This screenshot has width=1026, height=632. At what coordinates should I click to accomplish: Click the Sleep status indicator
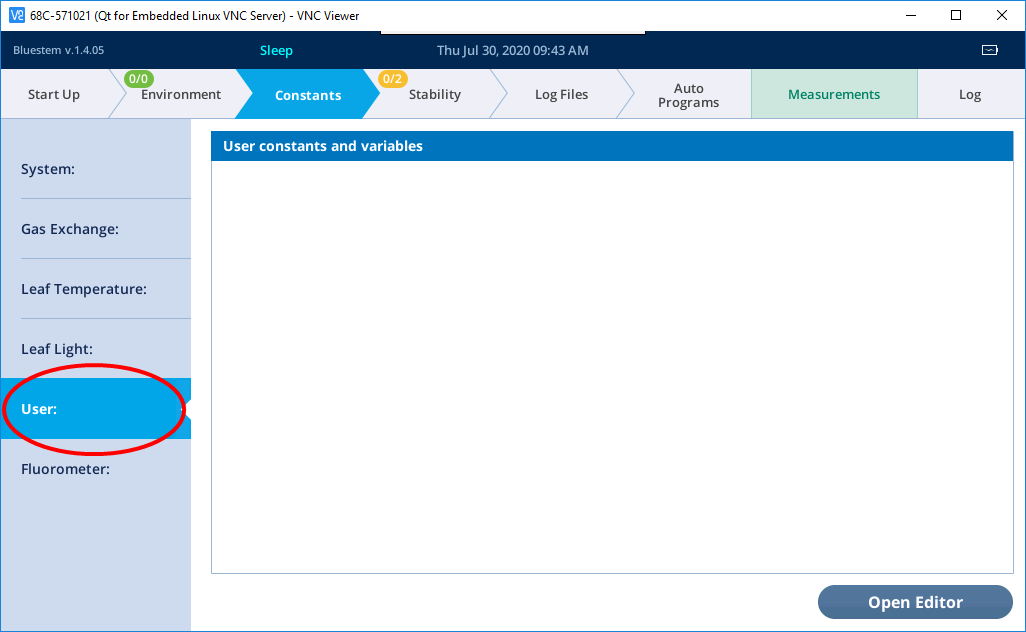[276, 50]
